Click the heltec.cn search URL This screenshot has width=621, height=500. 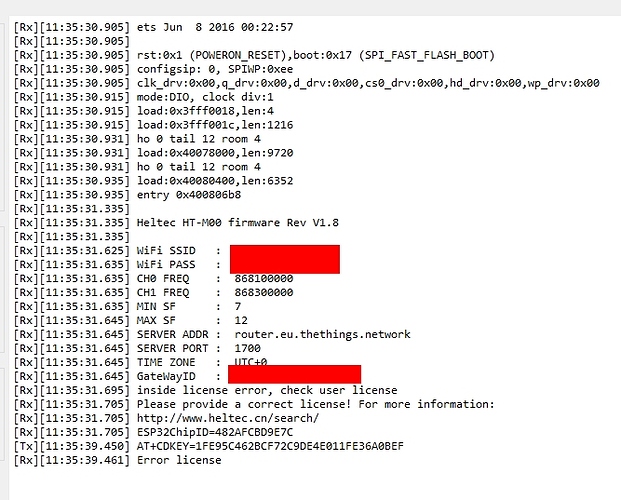point(228,418)
